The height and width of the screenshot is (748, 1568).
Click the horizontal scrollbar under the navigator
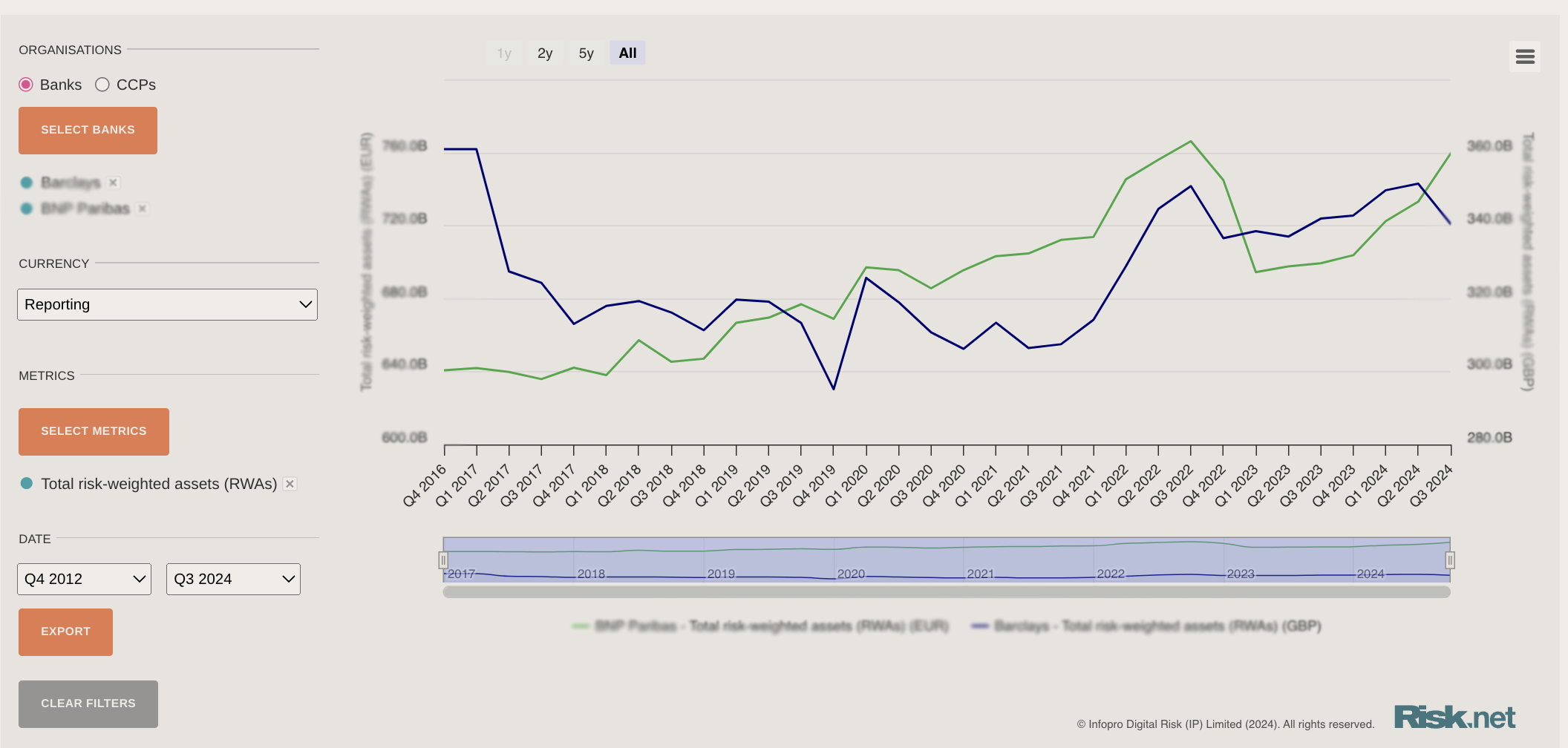coord(947,592)
